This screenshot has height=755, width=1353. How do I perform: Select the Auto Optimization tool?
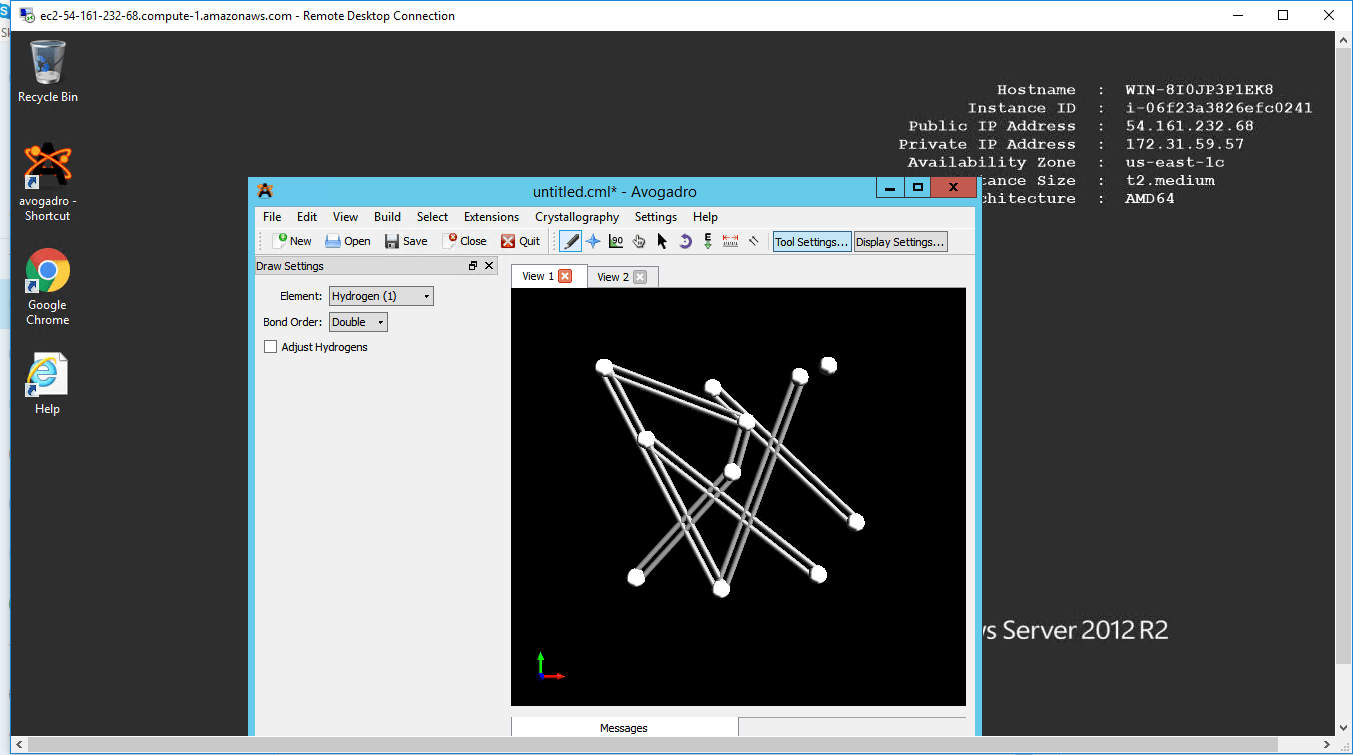click(708, 241)
